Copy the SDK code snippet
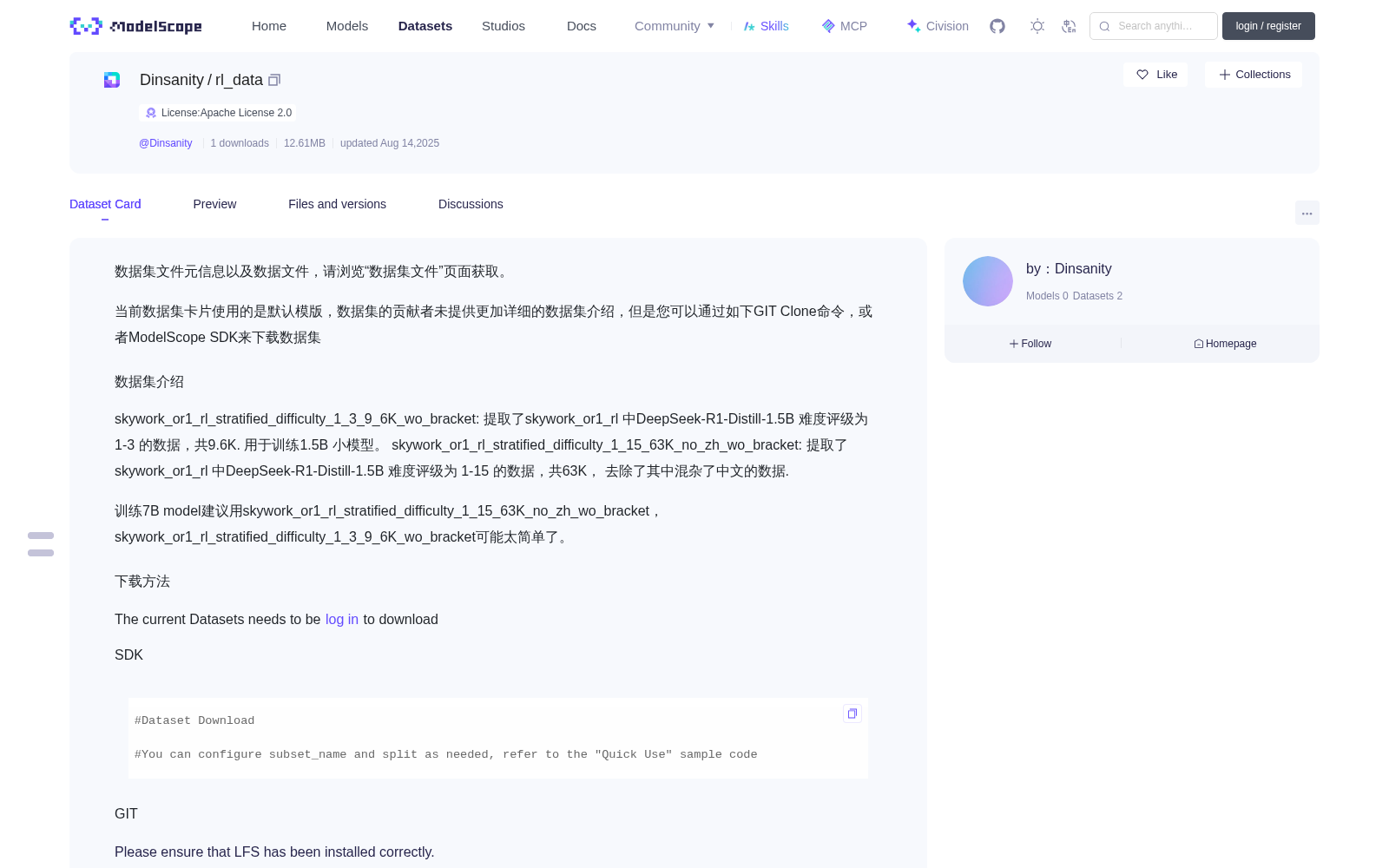The image size is (1389, 868). (x=852, y=713)
